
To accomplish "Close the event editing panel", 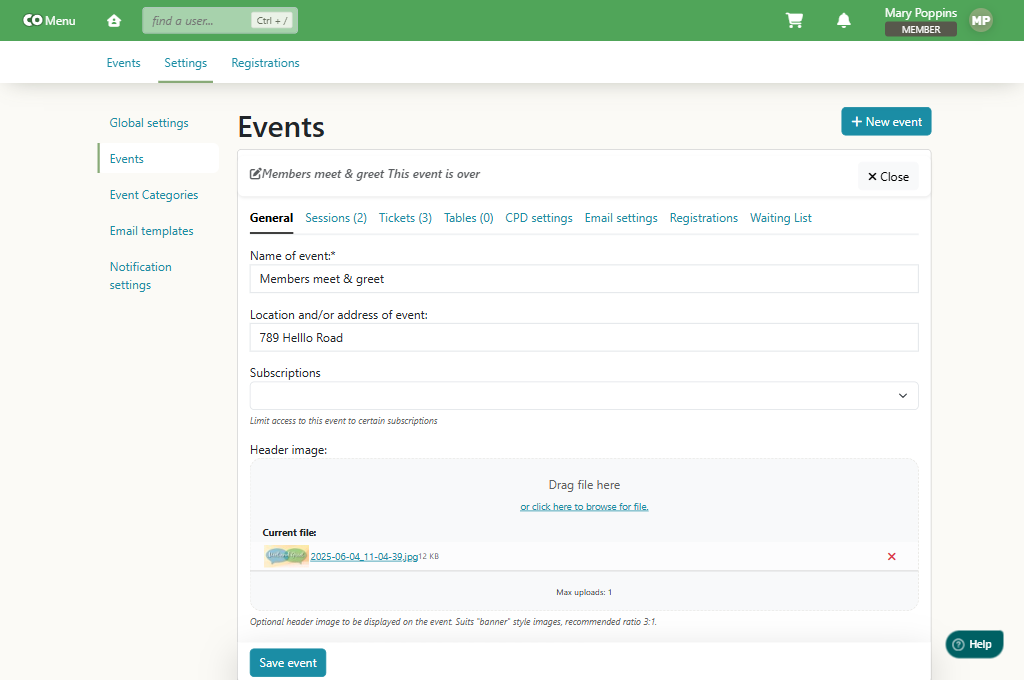I will [887, 177].
